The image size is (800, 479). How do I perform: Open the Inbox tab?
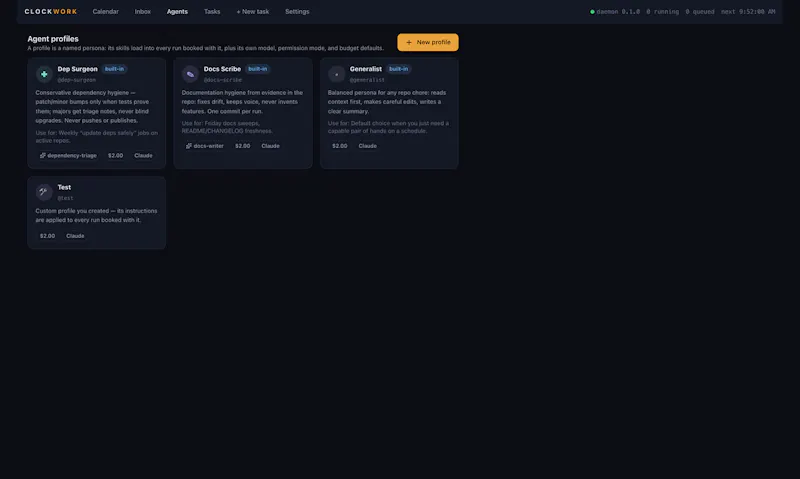[142, 11]
